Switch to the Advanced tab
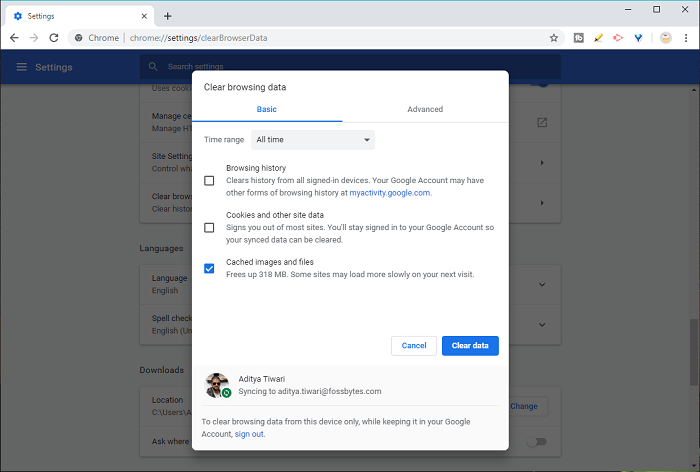Screen dimensions: 700x472 point(425,109)
